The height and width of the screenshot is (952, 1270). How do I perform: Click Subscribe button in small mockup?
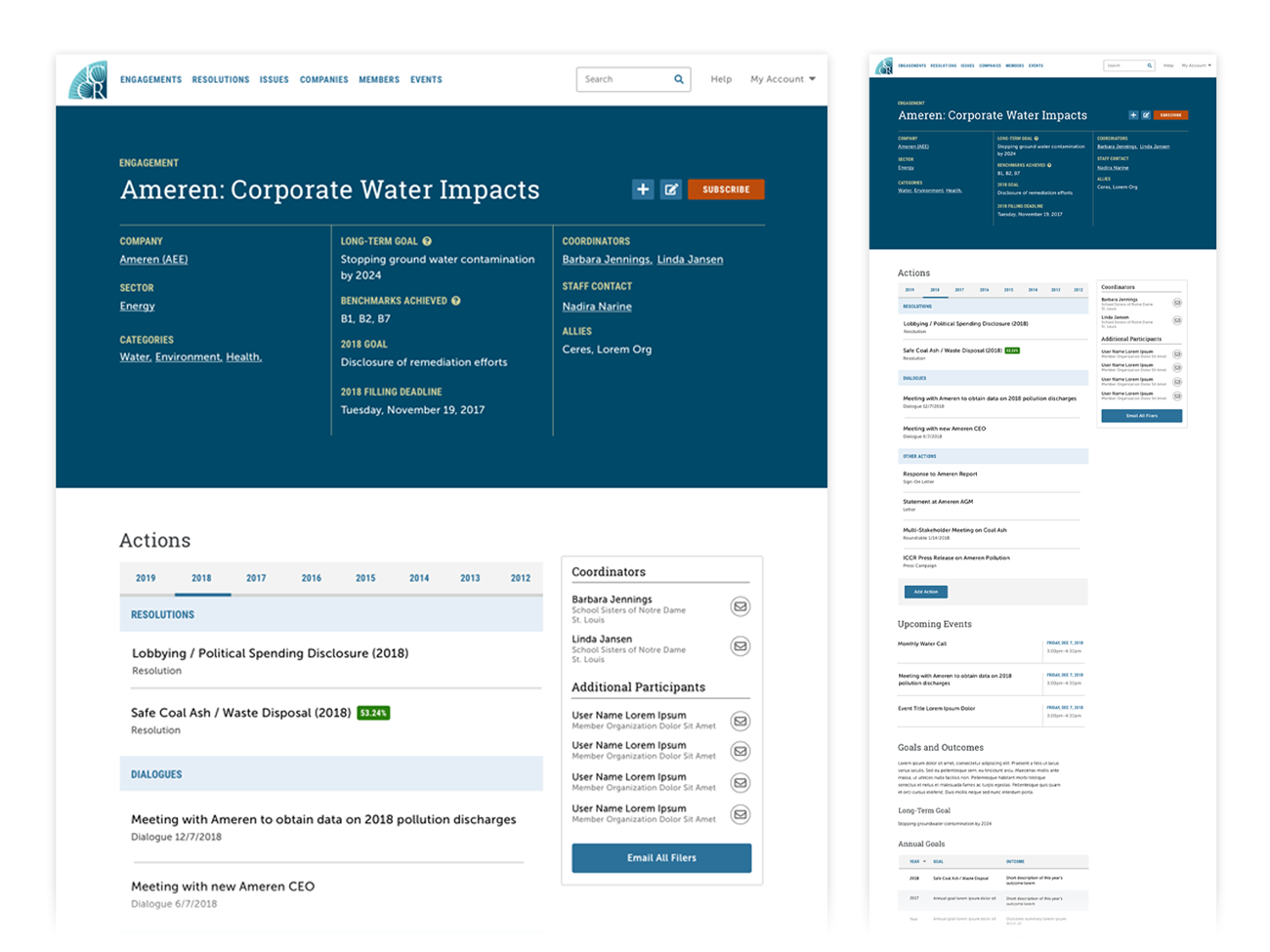point(1171,115)
